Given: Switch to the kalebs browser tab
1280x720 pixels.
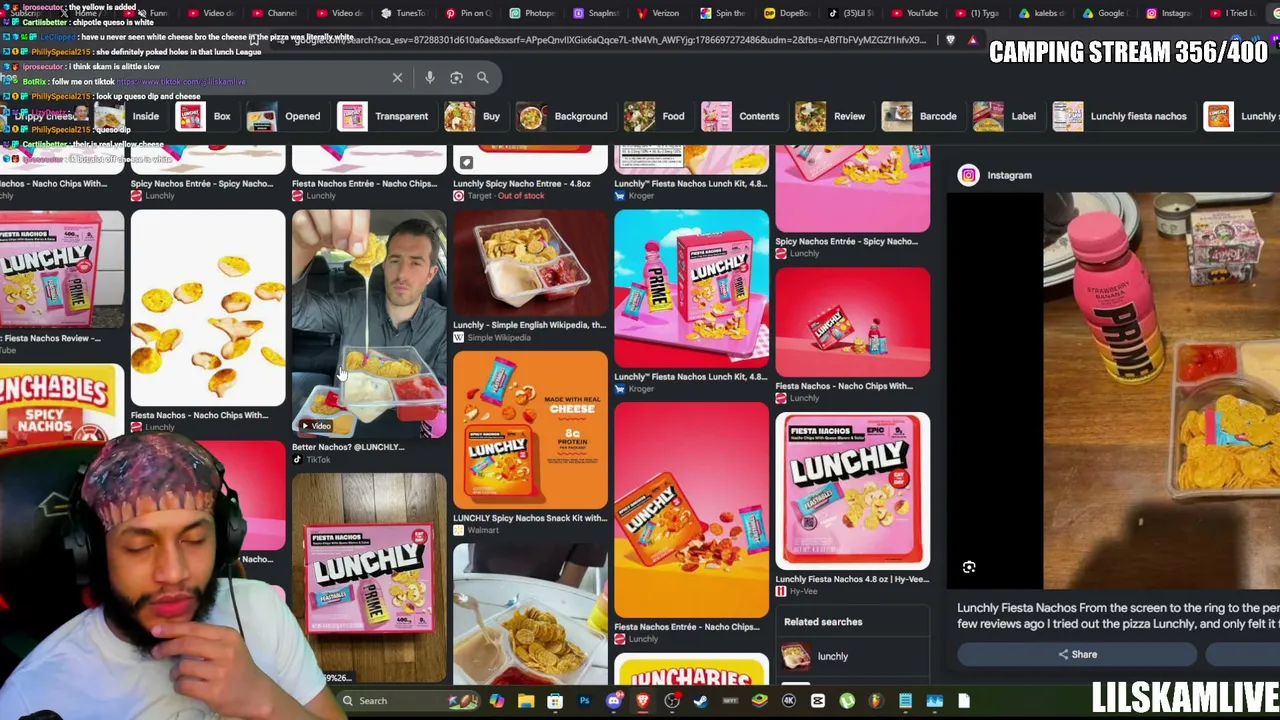Looking at the screenshot, I should coord(1041,13).
